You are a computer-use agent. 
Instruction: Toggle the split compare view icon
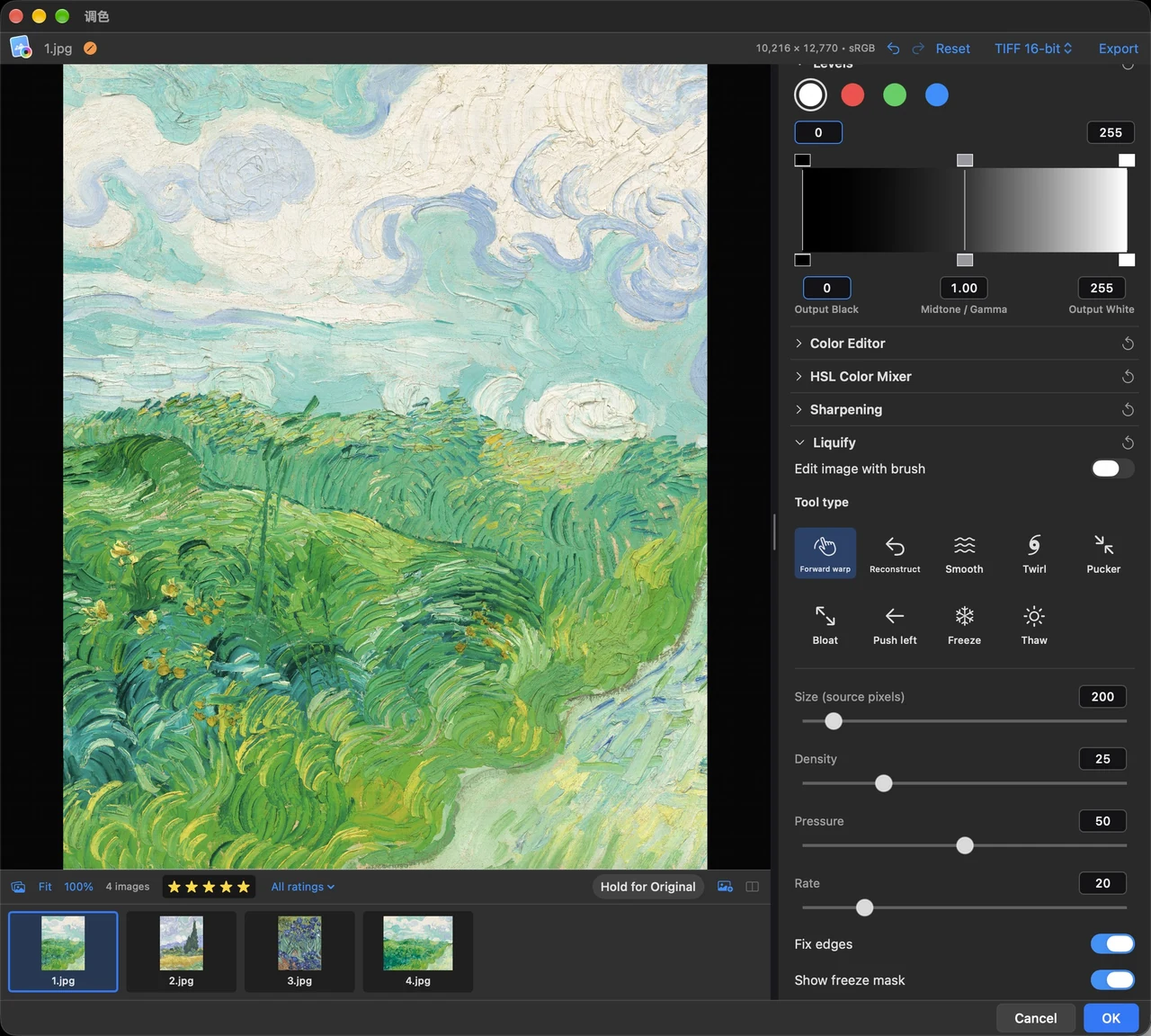click(753, 887)
